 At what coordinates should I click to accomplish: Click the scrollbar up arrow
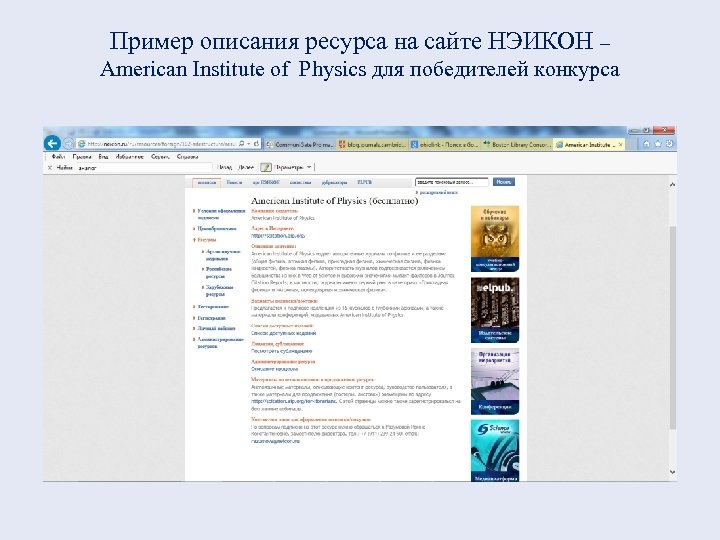(x=672, y=185)
